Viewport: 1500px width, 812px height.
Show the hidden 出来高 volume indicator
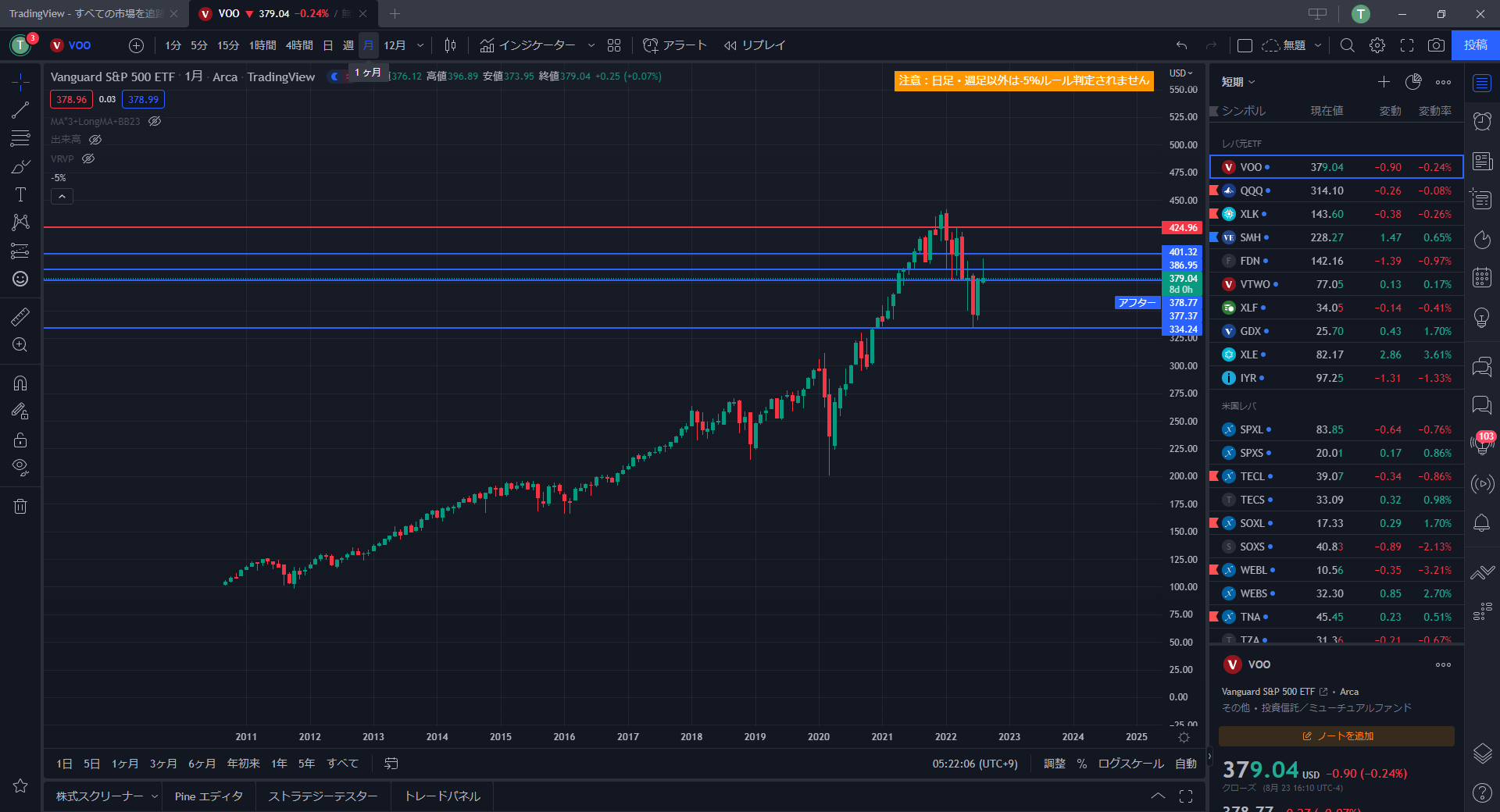coord(95,140)
